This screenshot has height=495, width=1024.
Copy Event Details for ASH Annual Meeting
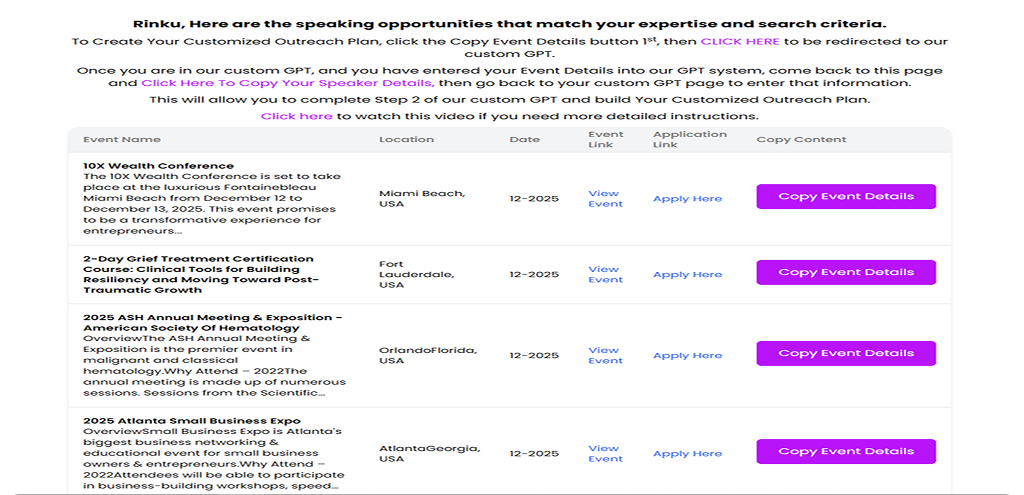coord(846,353)
